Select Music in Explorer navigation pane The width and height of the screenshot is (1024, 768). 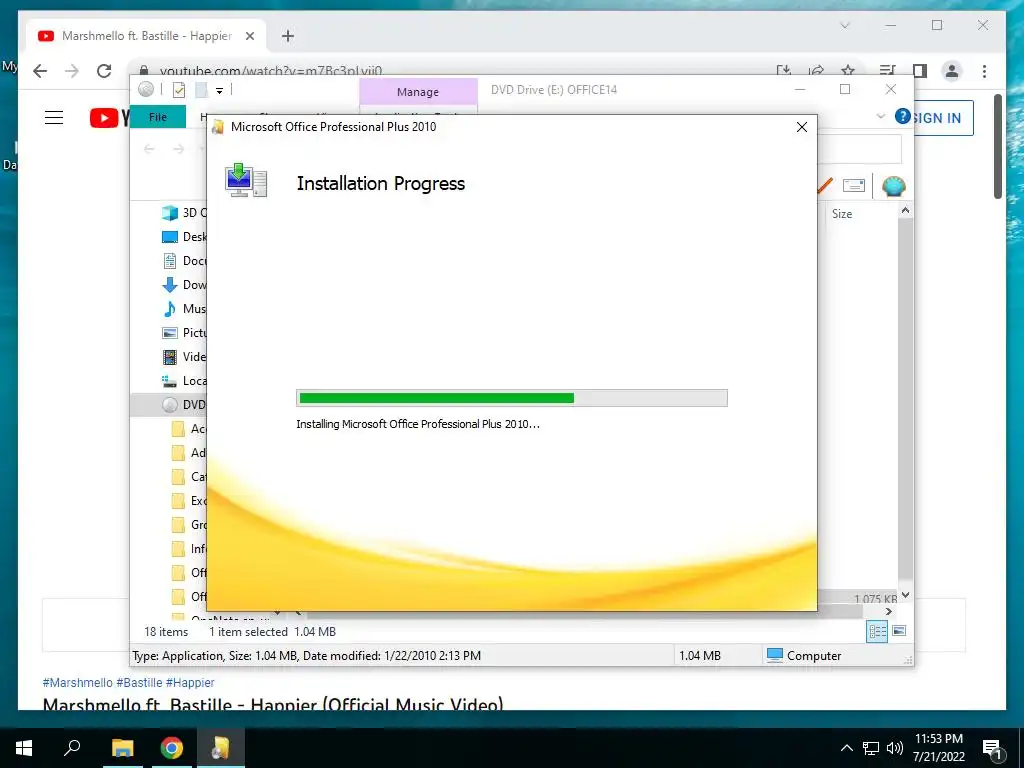click(x=183, y=309)
